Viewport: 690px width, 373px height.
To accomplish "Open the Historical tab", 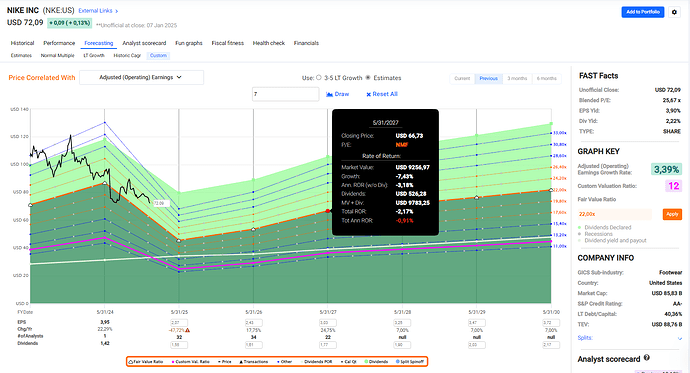I will (22, 43).
